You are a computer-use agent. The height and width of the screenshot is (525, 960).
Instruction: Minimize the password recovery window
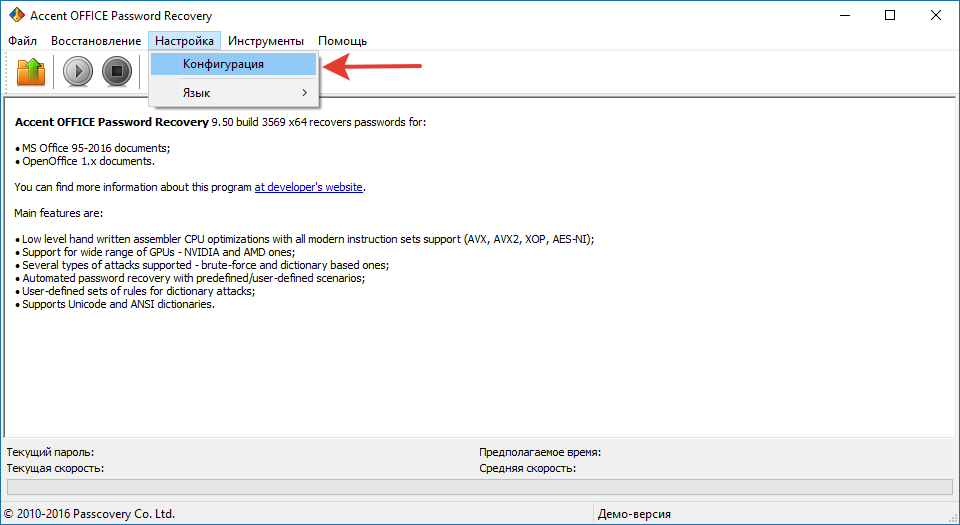click(x=843, y=16)
